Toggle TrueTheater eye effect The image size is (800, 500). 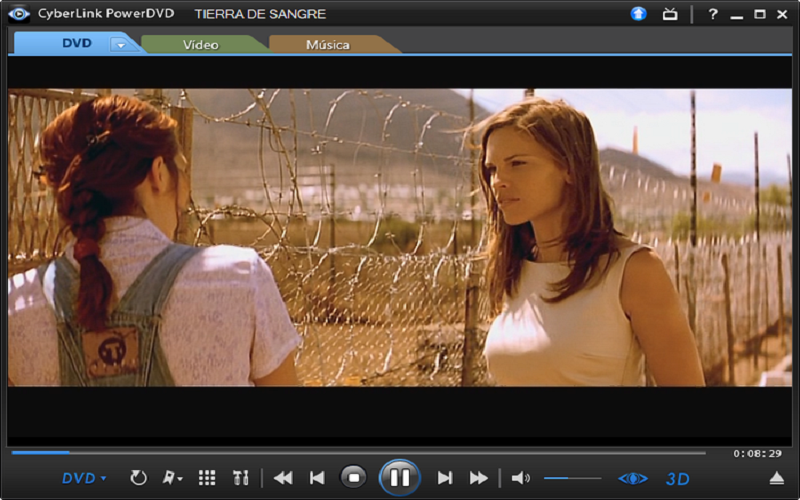coord(633,479)
